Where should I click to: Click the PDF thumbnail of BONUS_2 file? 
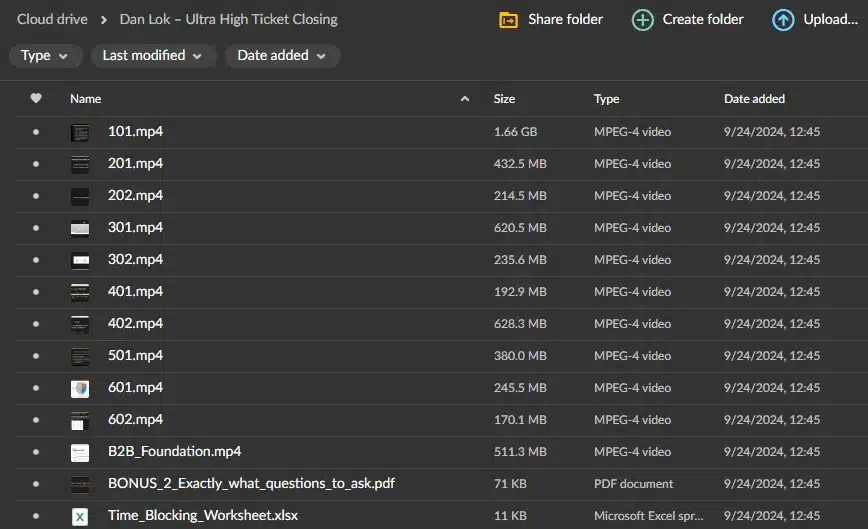coord(80,484)
